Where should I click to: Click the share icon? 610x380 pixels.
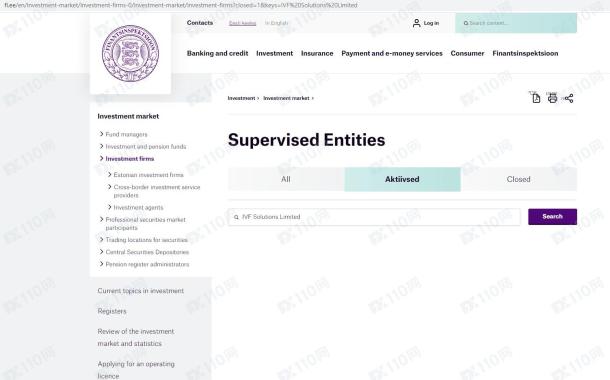point(569,98)
